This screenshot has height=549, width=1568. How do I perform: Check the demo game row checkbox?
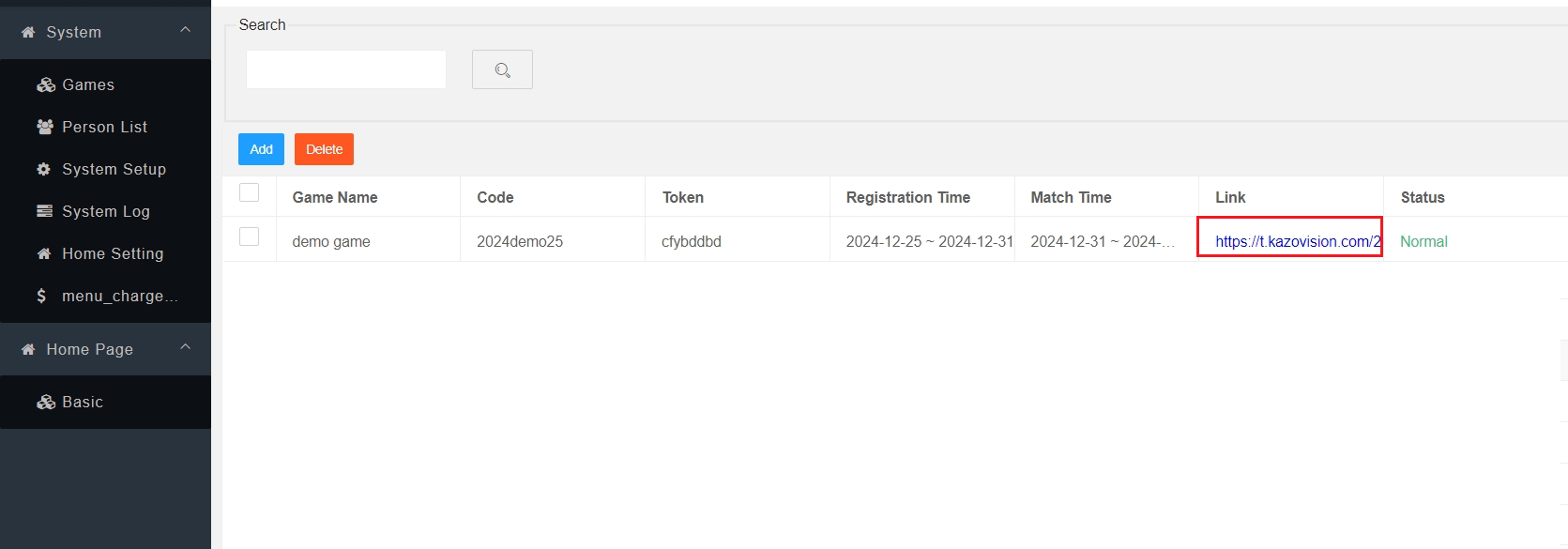click(x=250, y=236)
